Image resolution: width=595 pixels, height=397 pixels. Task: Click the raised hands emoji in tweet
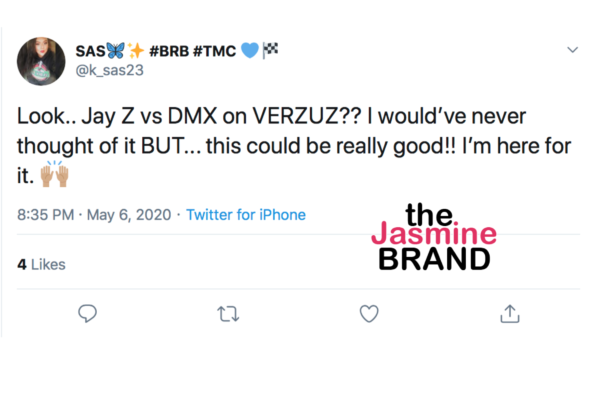[x=55, y=174]
